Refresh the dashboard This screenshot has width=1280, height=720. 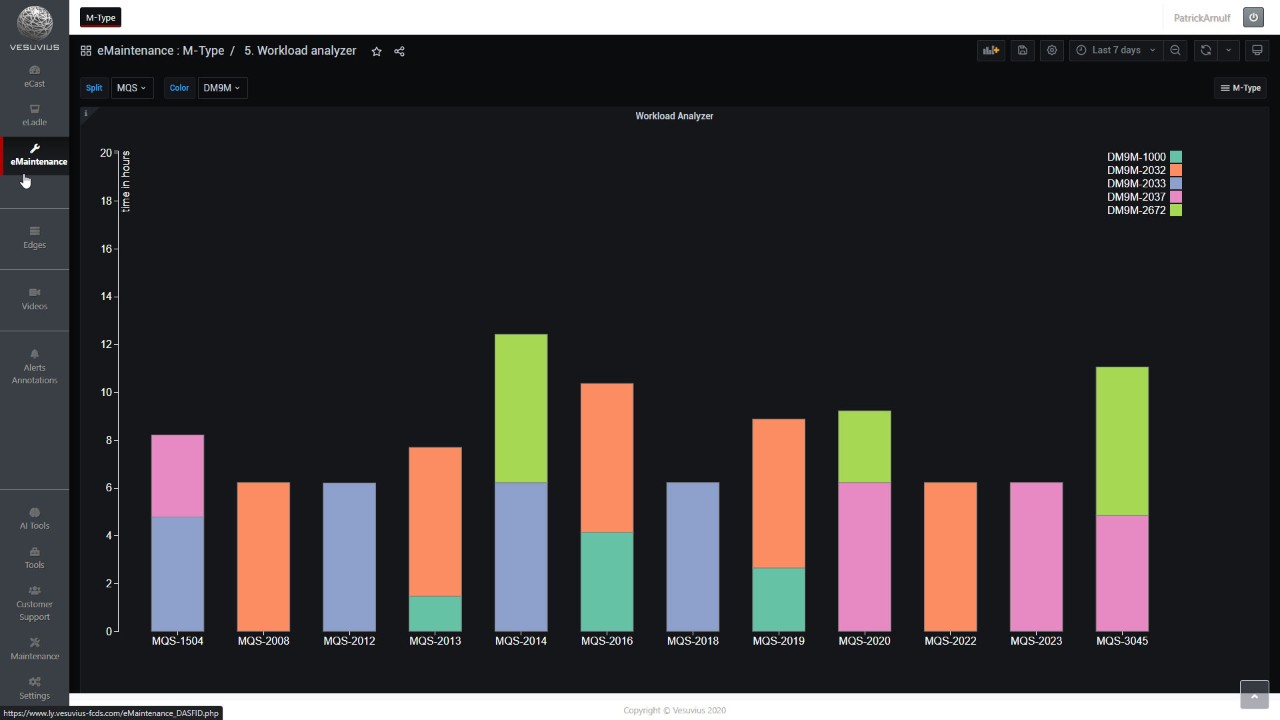tap(1206, 50)
